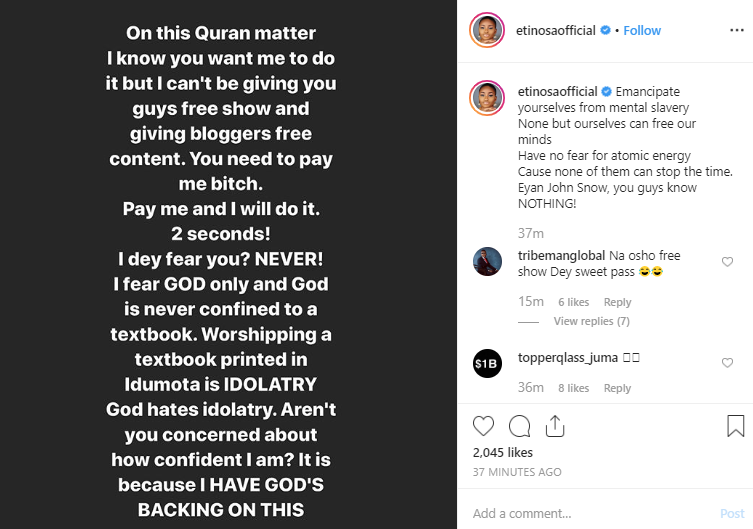Viewport: 753px width, 529px height.
Task: Follow etinosaofficial account
Action: point(642,30)
